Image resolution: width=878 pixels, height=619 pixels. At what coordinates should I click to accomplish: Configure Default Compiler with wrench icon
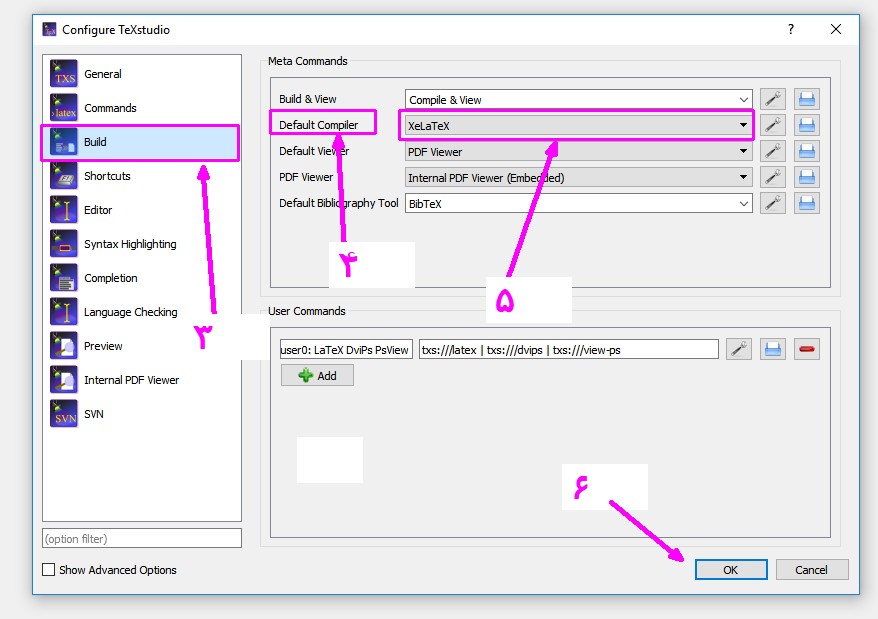pyautogui.click(x=773, y=125)
